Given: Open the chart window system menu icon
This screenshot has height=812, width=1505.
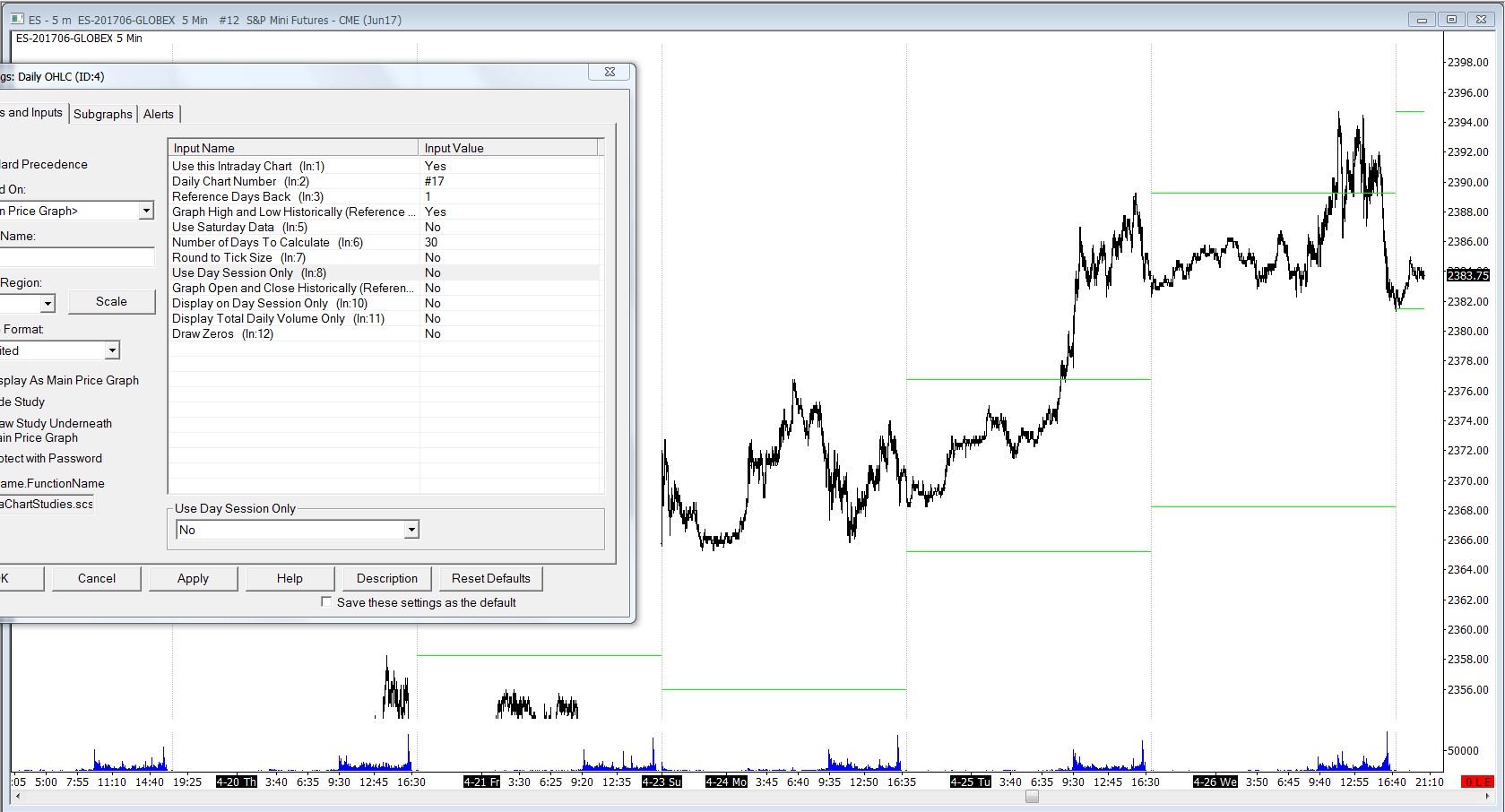Looking at the screenshot, I should tap(17, 19).
